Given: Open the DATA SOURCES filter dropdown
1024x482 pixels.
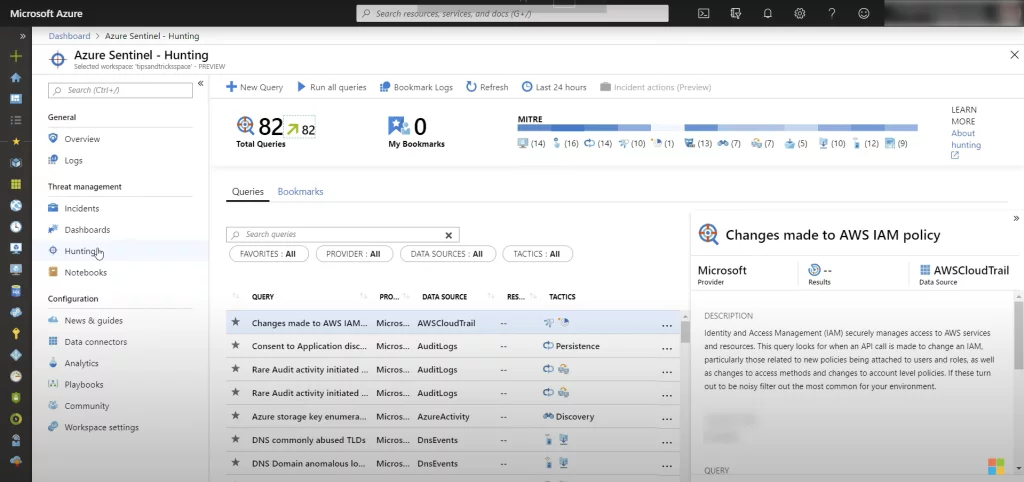Looking at the screenshot, I should click(x=447, y=254).
